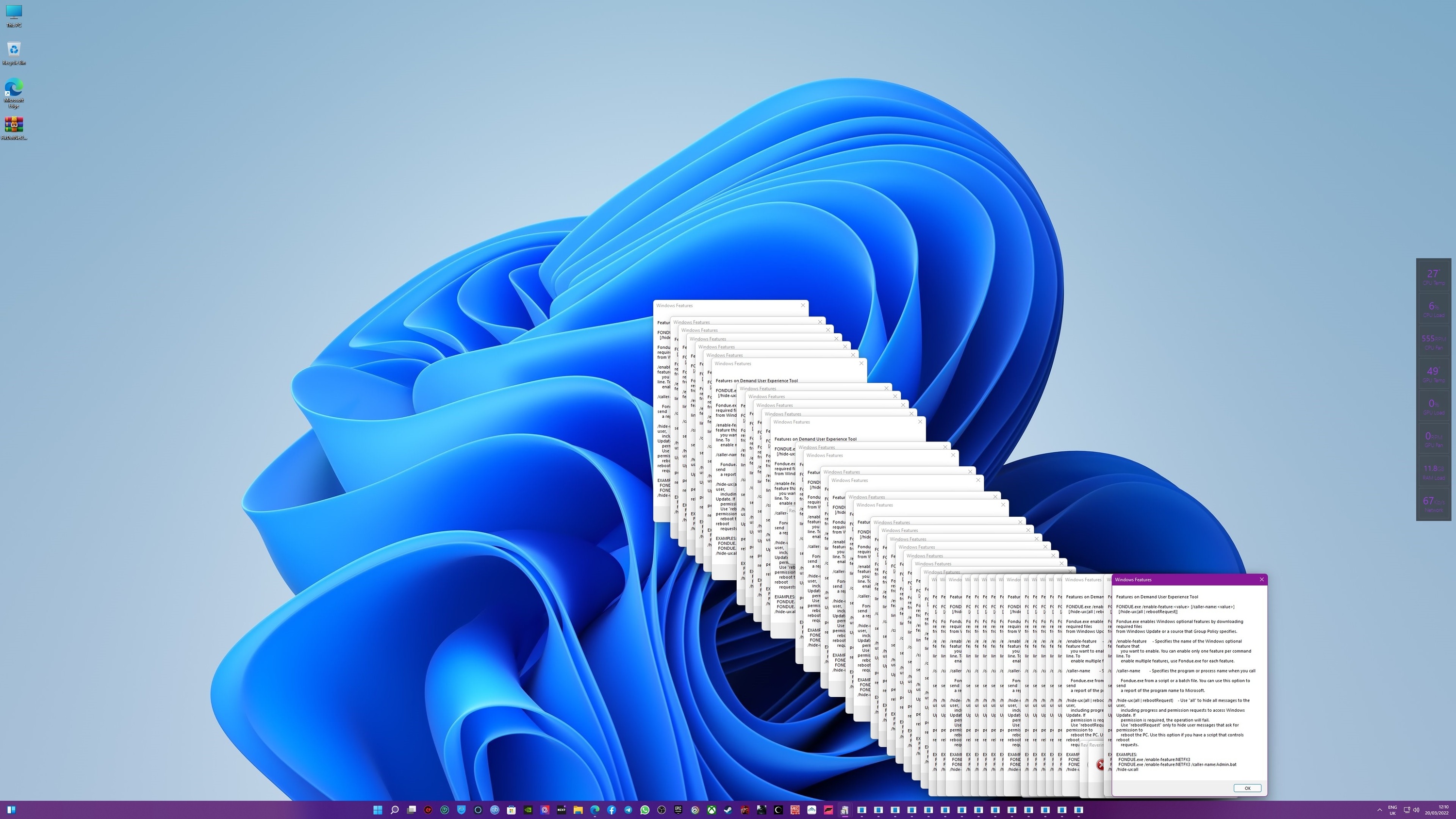The height and width of the screenshot is (819, 1456).
Task: Open network status tray icon
Action: tap(1407, 810)
